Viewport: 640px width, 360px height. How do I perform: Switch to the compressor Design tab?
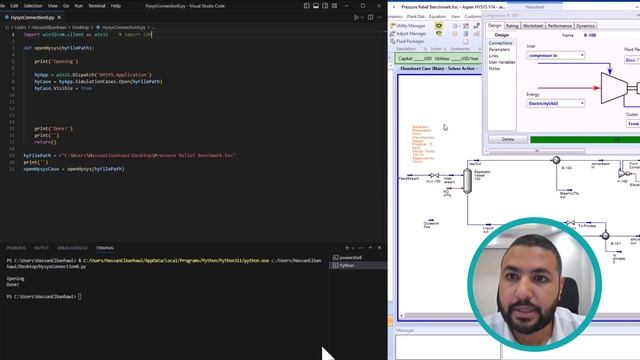tap(494, 25)
